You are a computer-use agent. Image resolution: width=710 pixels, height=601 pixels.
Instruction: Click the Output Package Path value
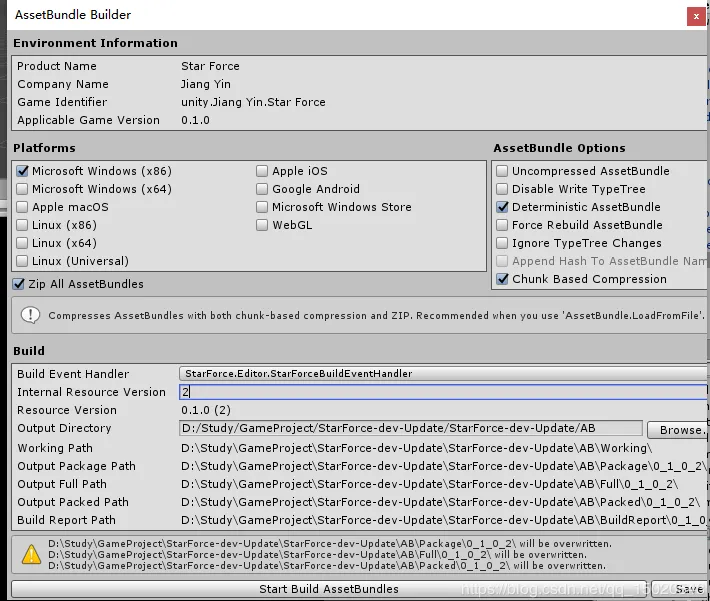pos(443,466)
